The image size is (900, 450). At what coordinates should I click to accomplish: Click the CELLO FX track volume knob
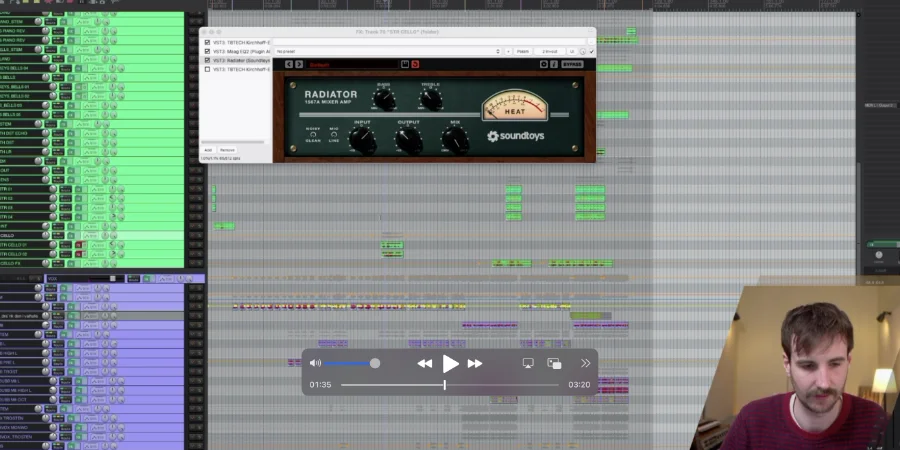[x=46, y=263]
